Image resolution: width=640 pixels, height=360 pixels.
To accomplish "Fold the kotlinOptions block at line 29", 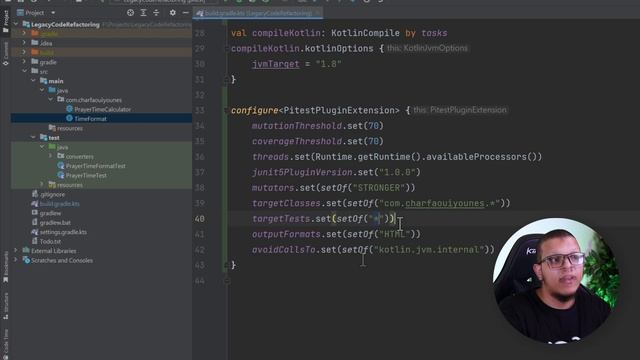I will [x=227, y=49].
